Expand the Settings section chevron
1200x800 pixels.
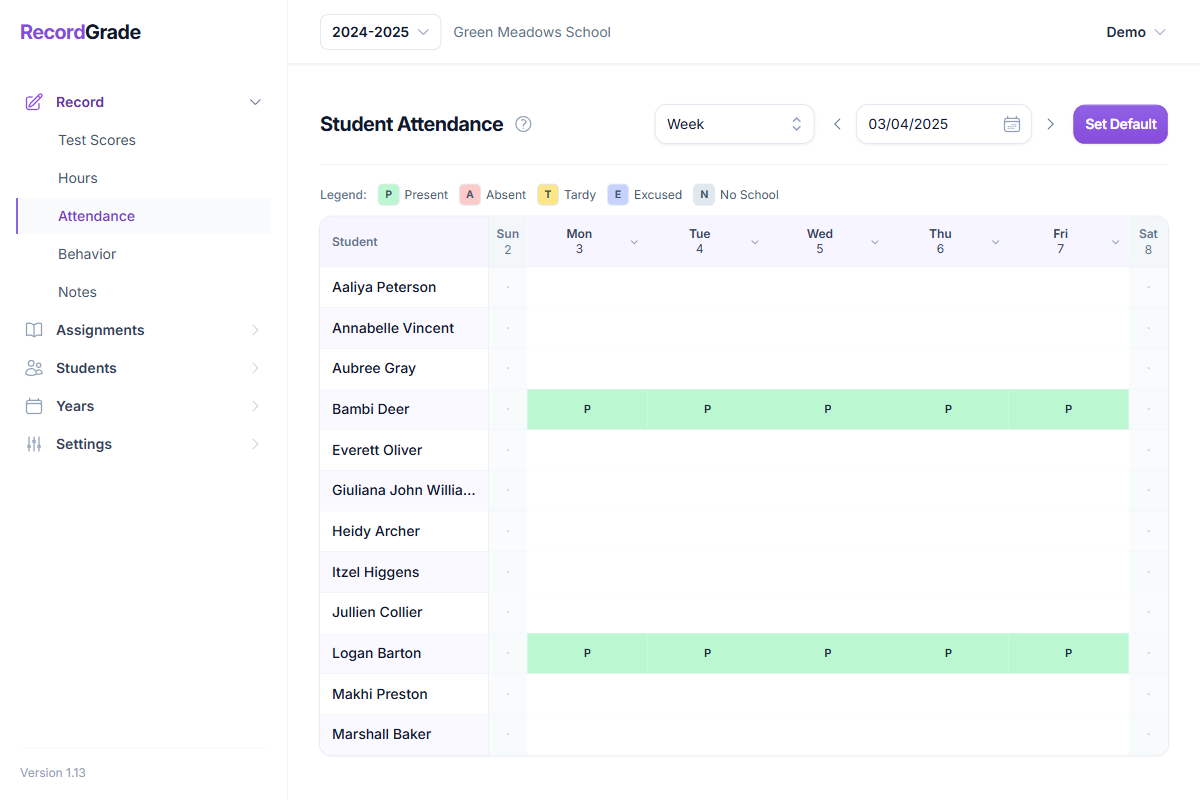coord(255,444)
